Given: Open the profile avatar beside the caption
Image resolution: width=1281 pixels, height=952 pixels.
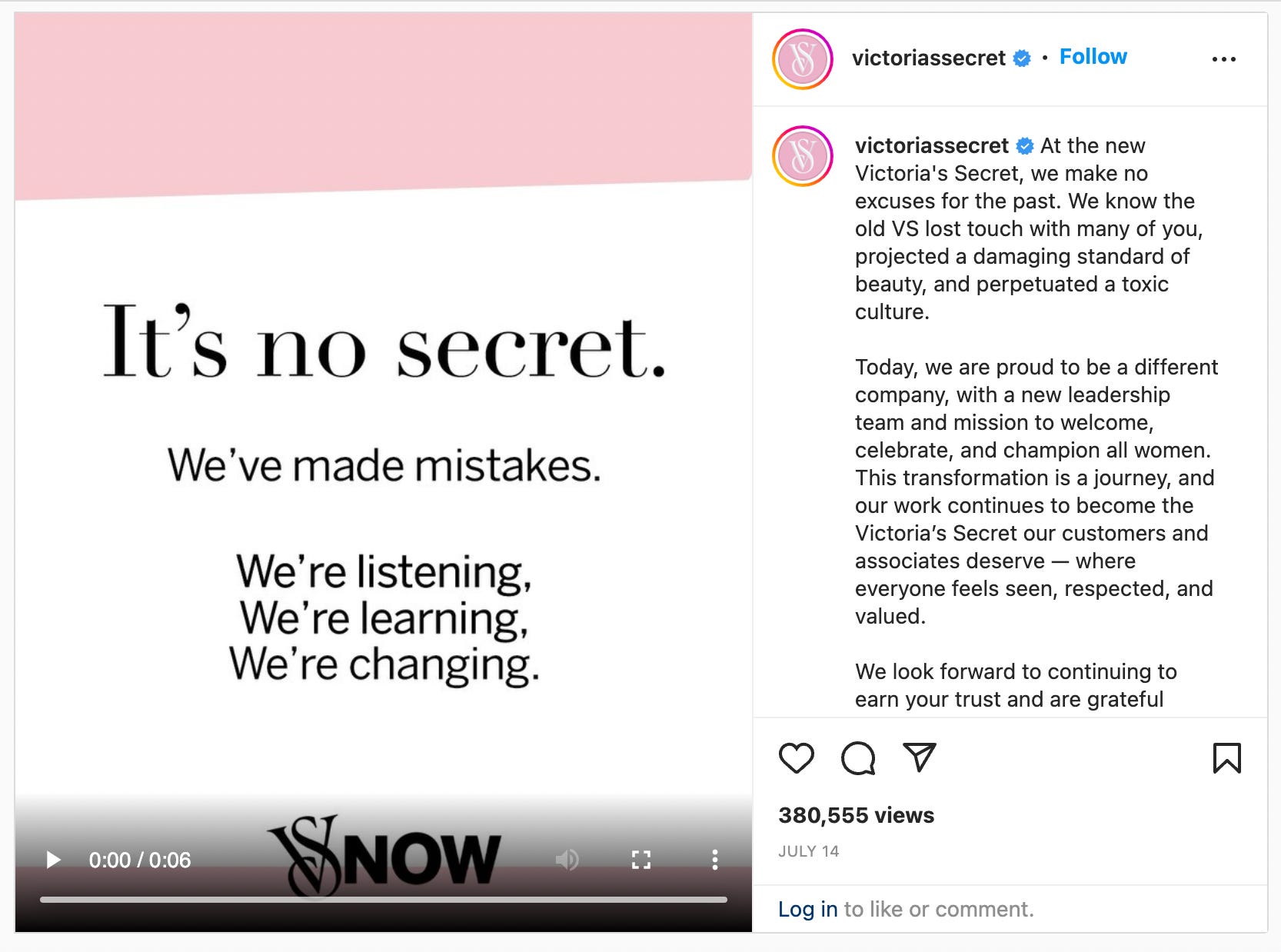Looking at the screenshot, I should (803, 156).
